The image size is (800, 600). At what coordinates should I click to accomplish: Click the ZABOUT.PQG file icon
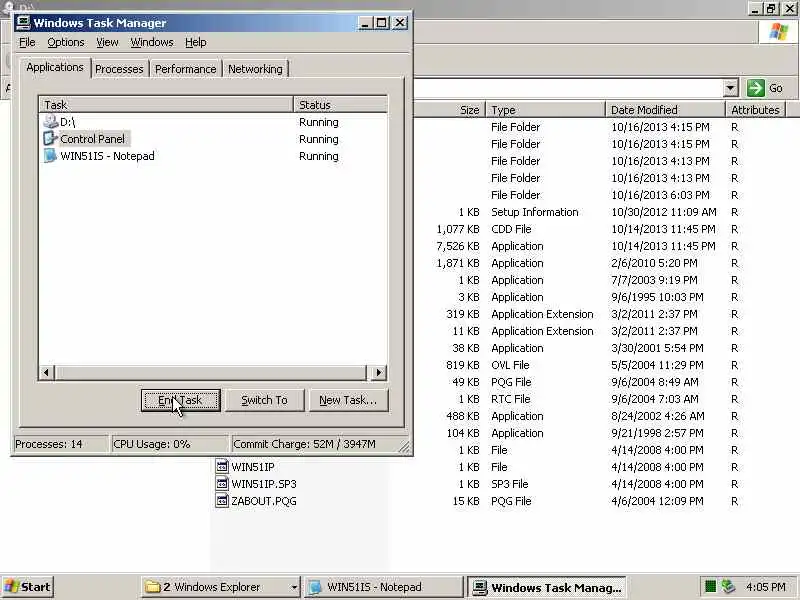click(222, 501)
